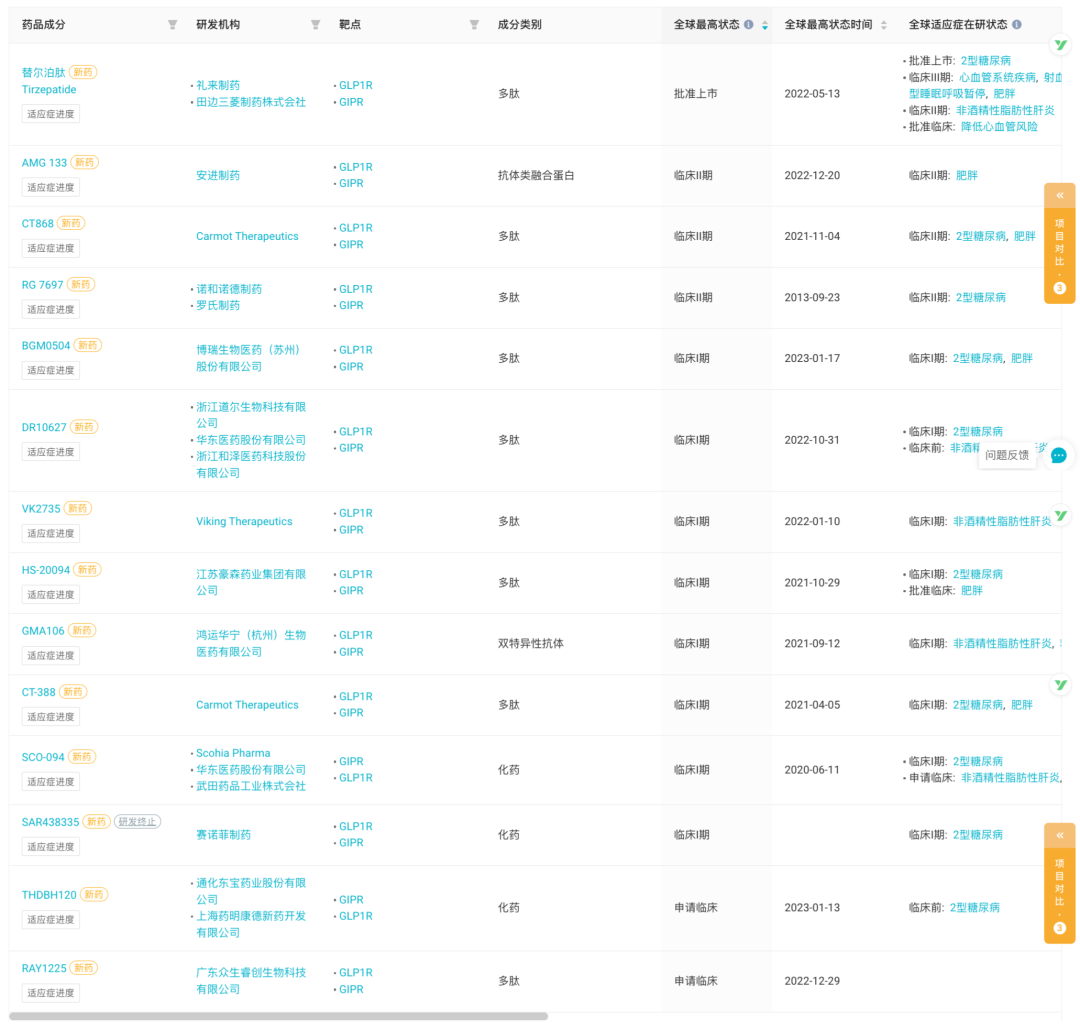Open THDBH120 drug page
Screen dimensions: 1080x1029
[x=49, y=895]
